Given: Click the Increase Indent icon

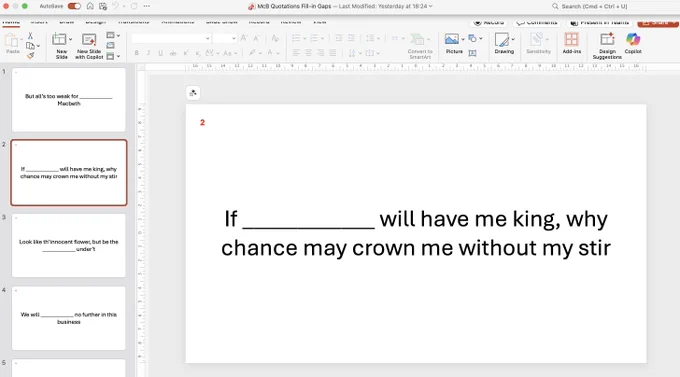Looking at the screenshot, I should (x=351, y=38).
